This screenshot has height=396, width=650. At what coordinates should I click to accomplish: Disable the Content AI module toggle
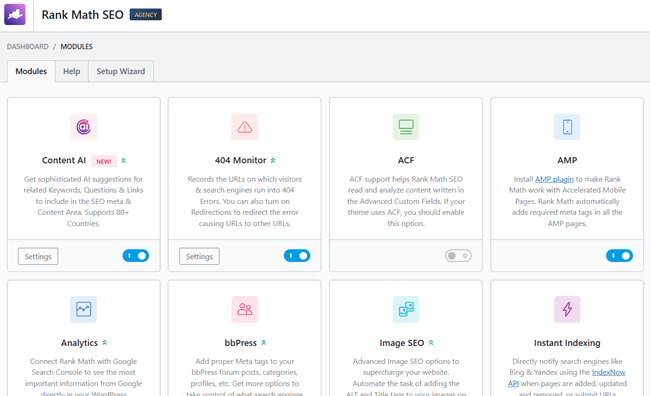point(136,255)
